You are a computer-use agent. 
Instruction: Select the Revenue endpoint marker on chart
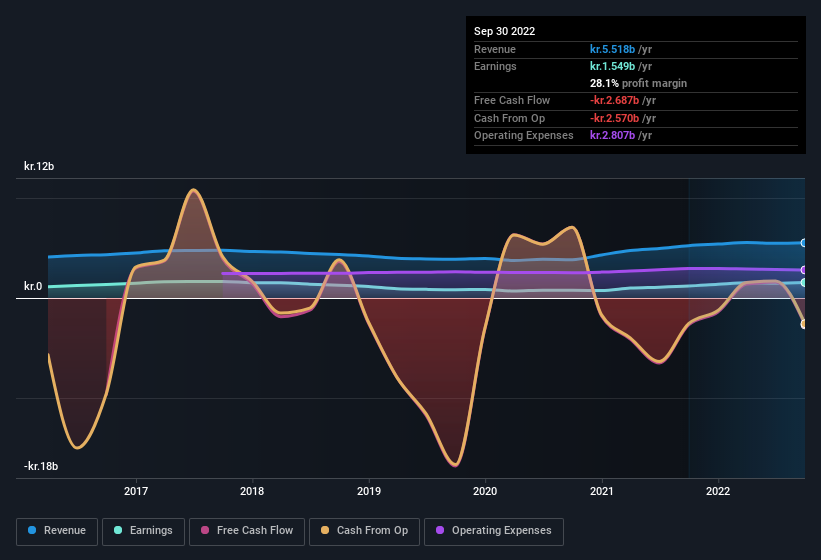pos(804,243)
